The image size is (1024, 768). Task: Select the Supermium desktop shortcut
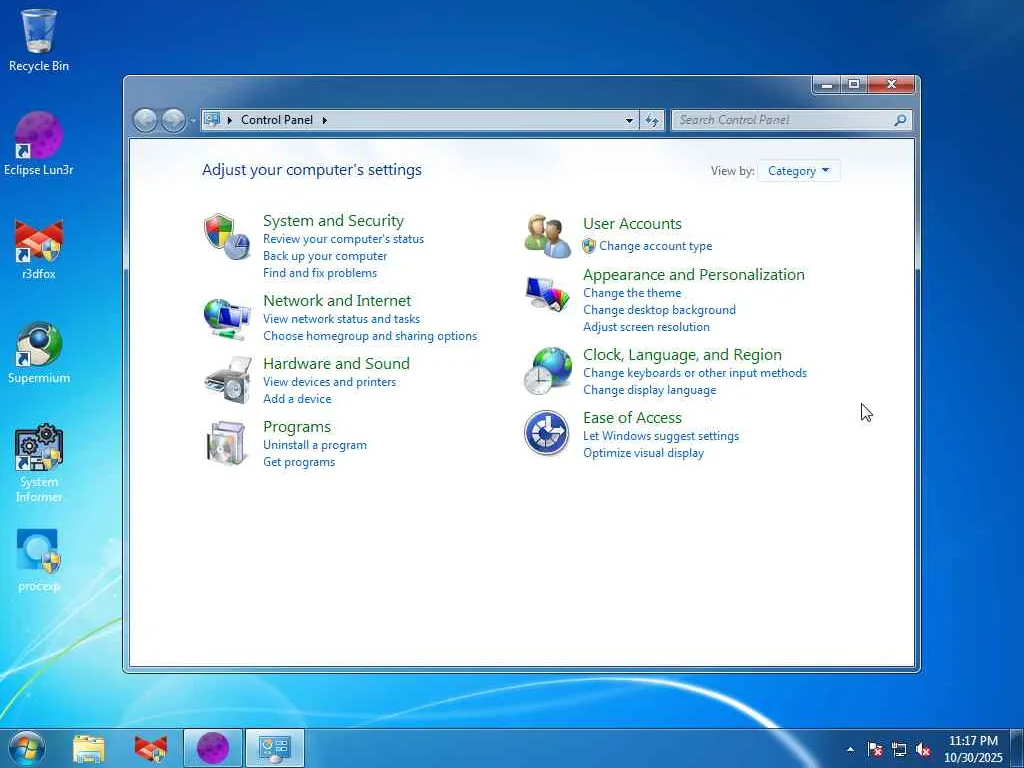[x=39, y=353]
